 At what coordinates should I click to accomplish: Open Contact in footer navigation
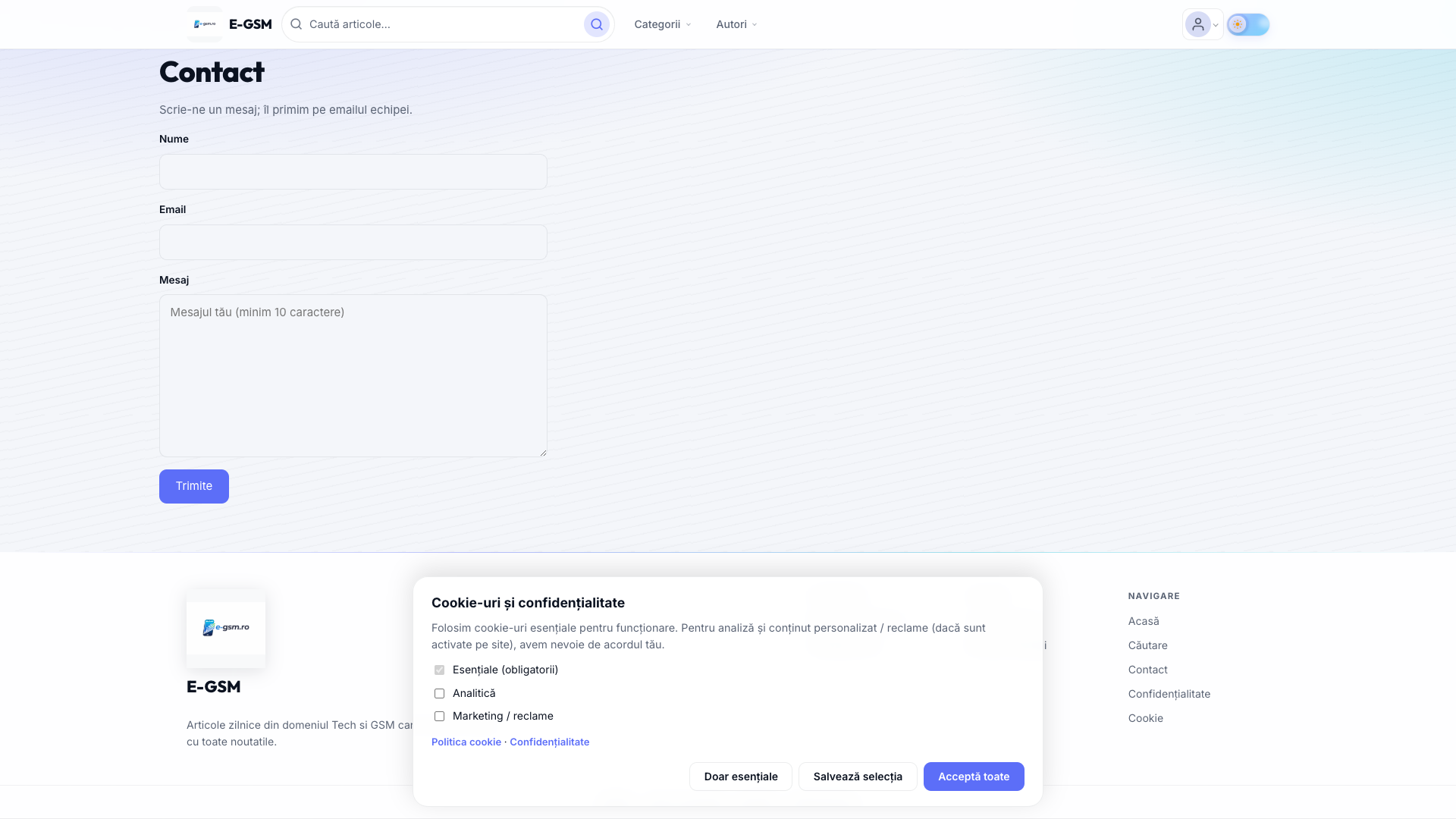click(1148, 670)
